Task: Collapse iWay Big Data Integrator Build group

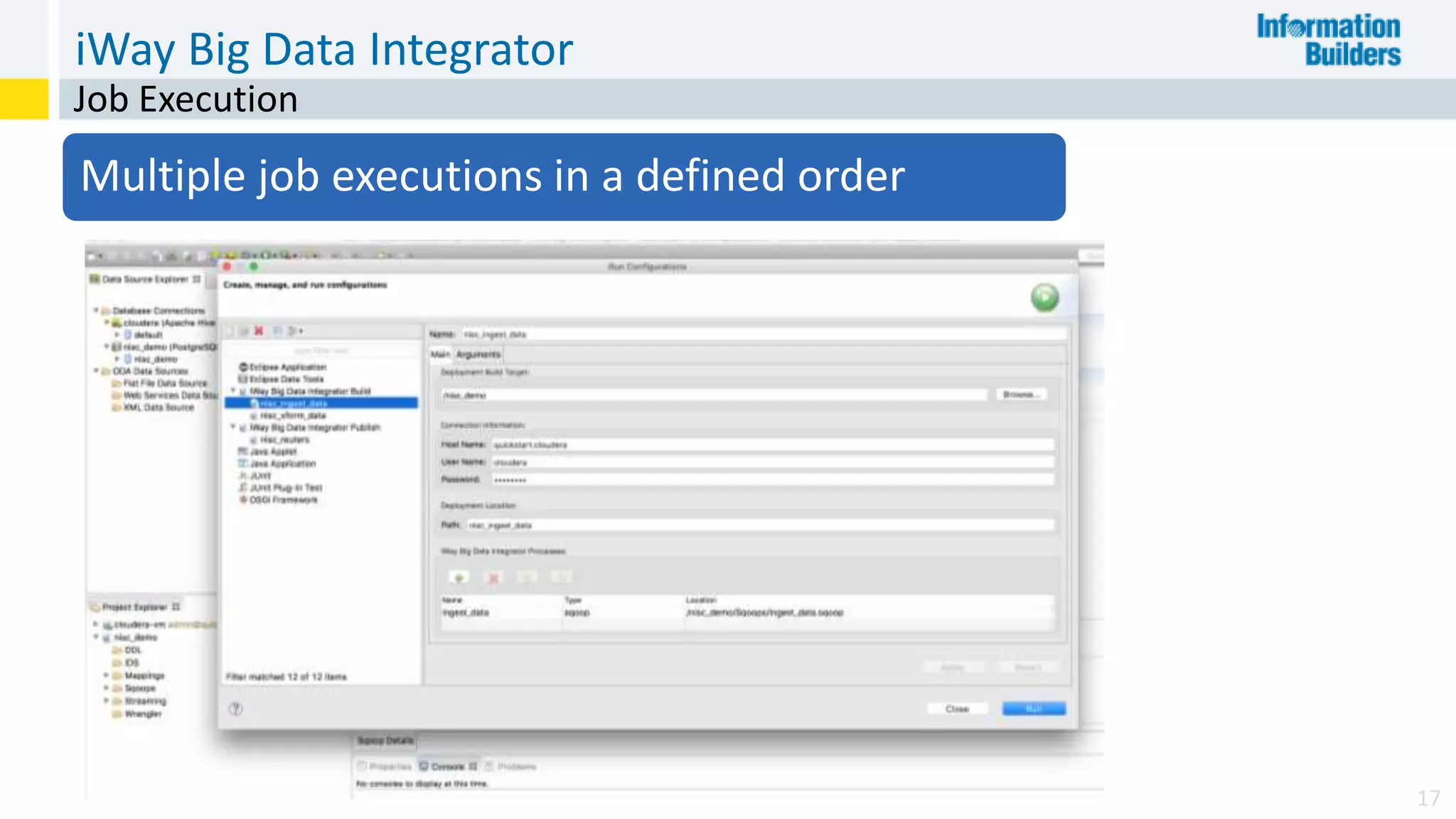Action: coord(232,391)
